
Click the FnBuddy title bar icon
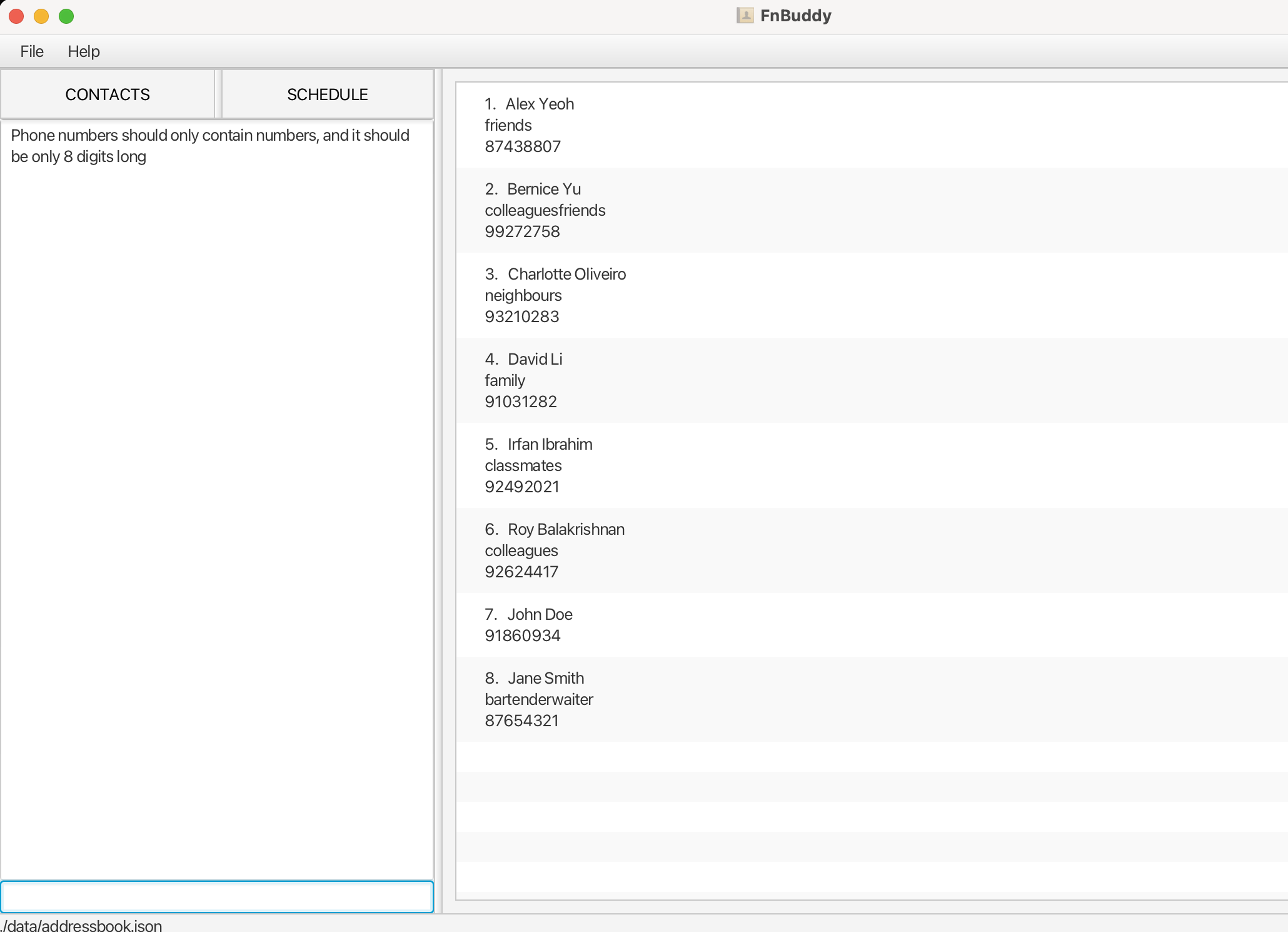coord(744,16)
